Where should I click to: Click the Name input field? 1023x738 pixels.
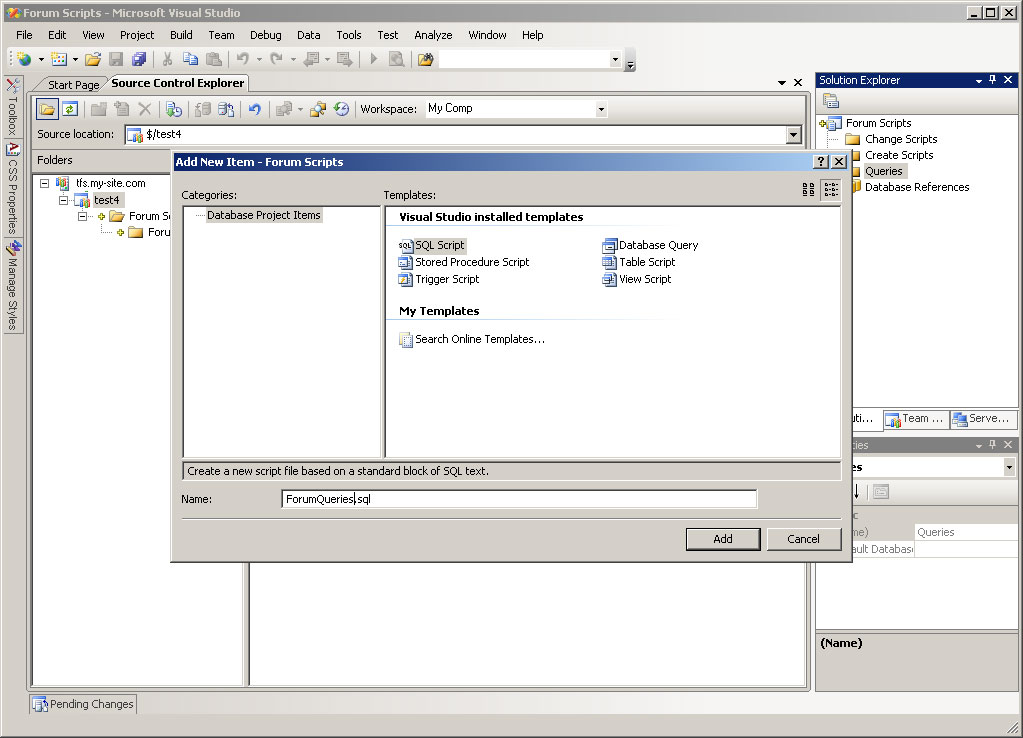point(519,499)
